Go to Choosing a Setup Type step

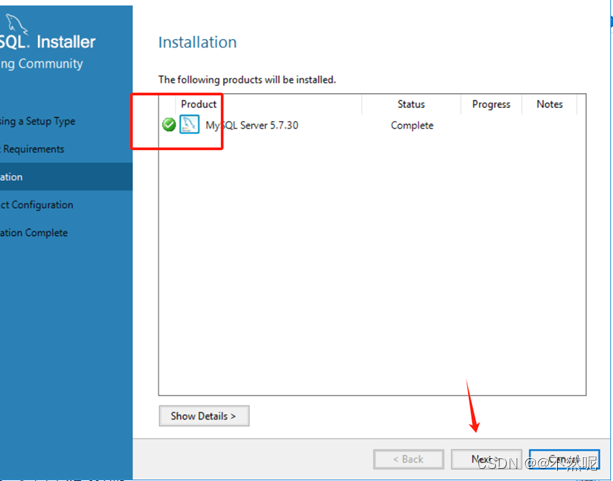pos(66,121)
